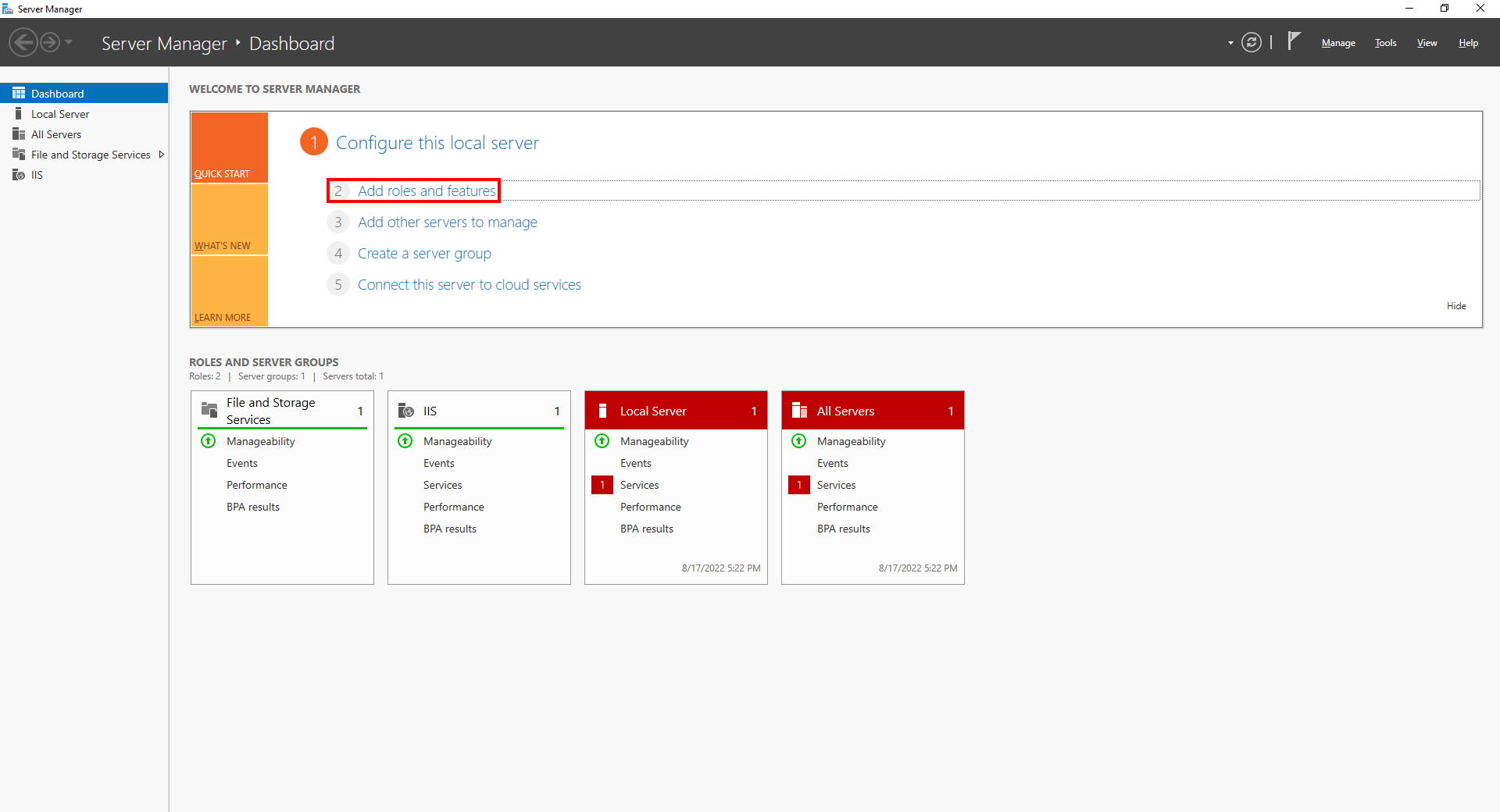Click the File and Storage Services tile icon

(x=209, y=410)
